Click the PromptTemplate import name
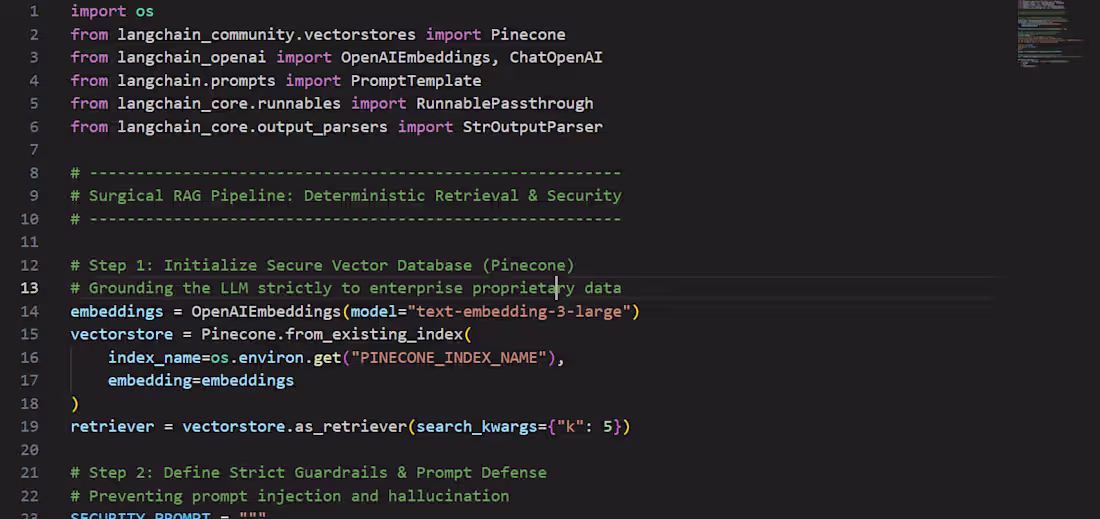Image resolution: width=1100 pixels, height=519 pixels. (x=416, y=80)
